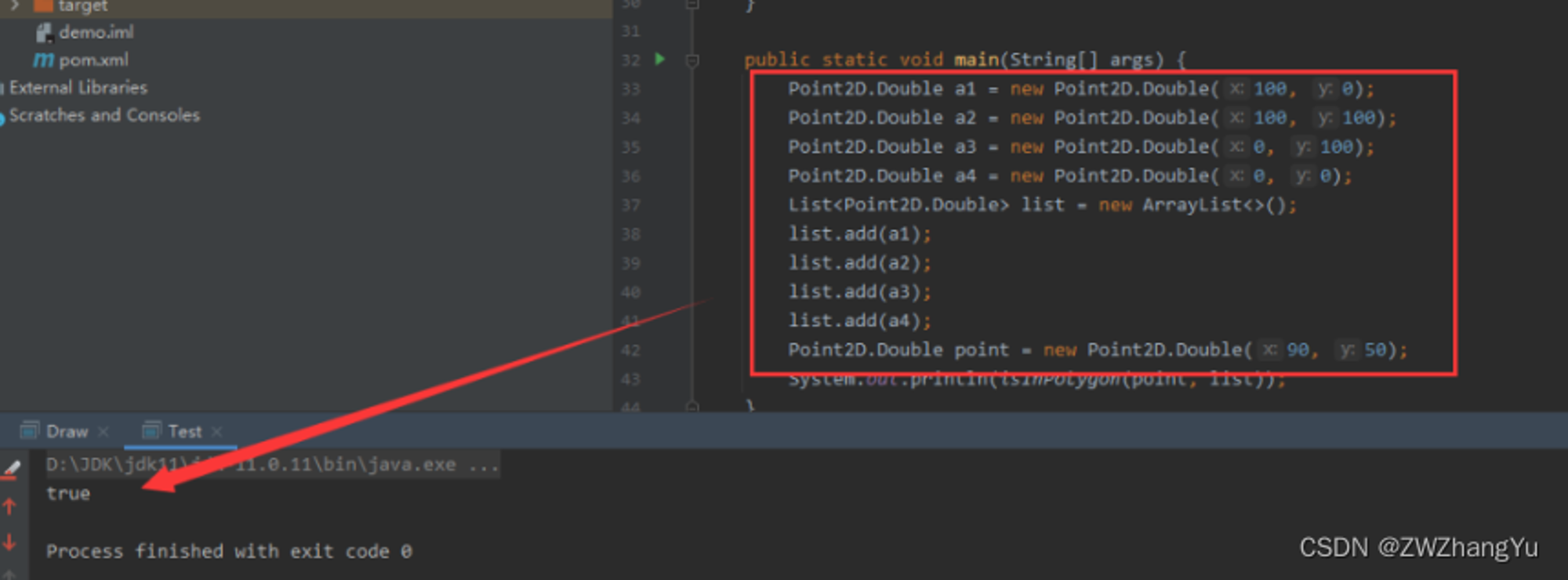This screenshot has width=1568, height=580.
Task: Run main method via green gutter arrow
Action: (660, 59)
